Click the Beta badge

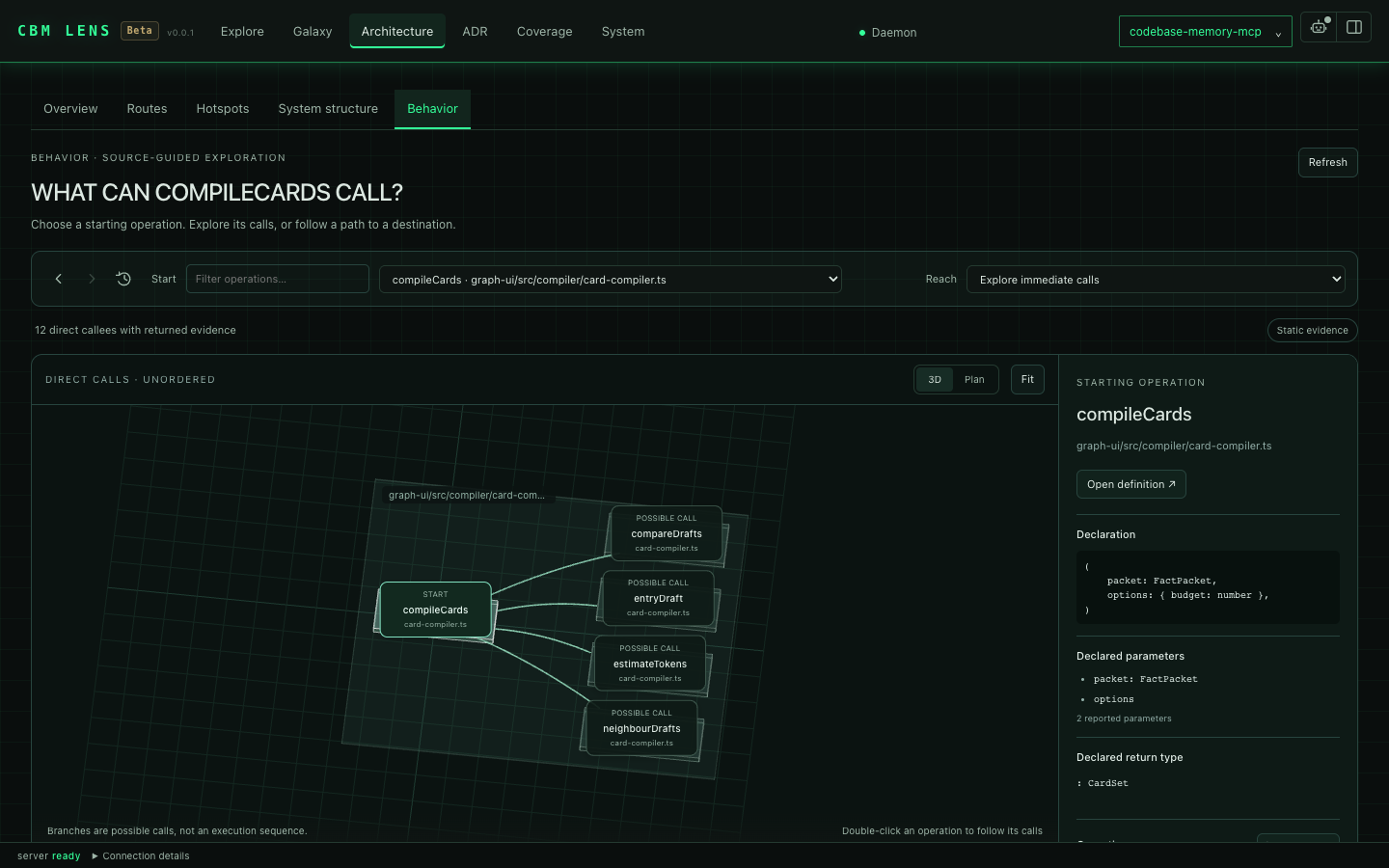tap(140, 31)
